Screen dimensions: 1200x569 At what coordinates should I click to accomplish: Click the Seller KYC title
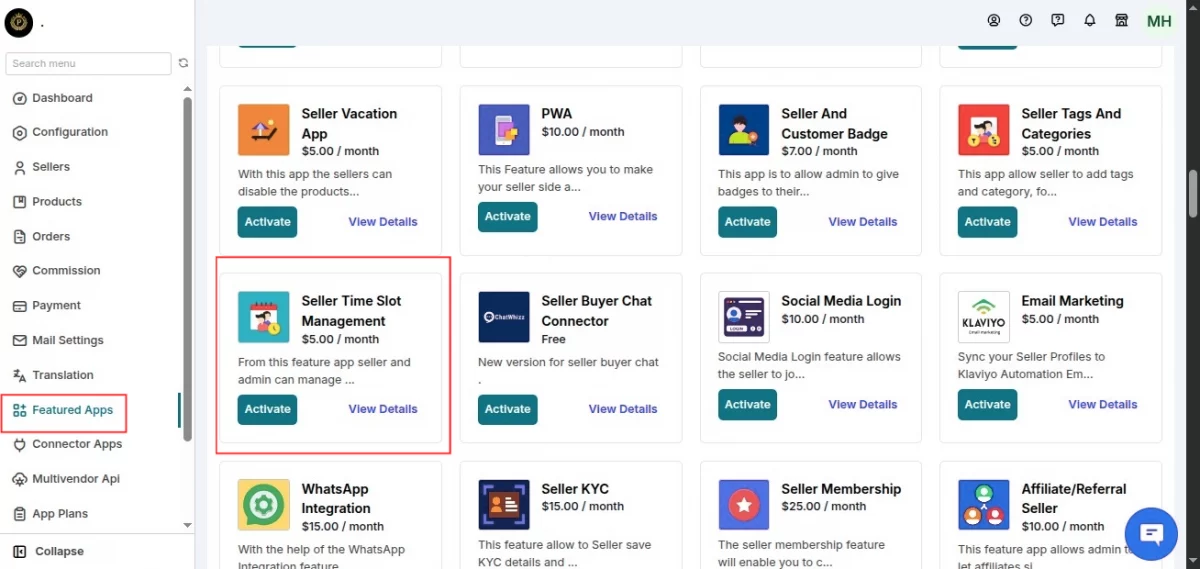575,489
